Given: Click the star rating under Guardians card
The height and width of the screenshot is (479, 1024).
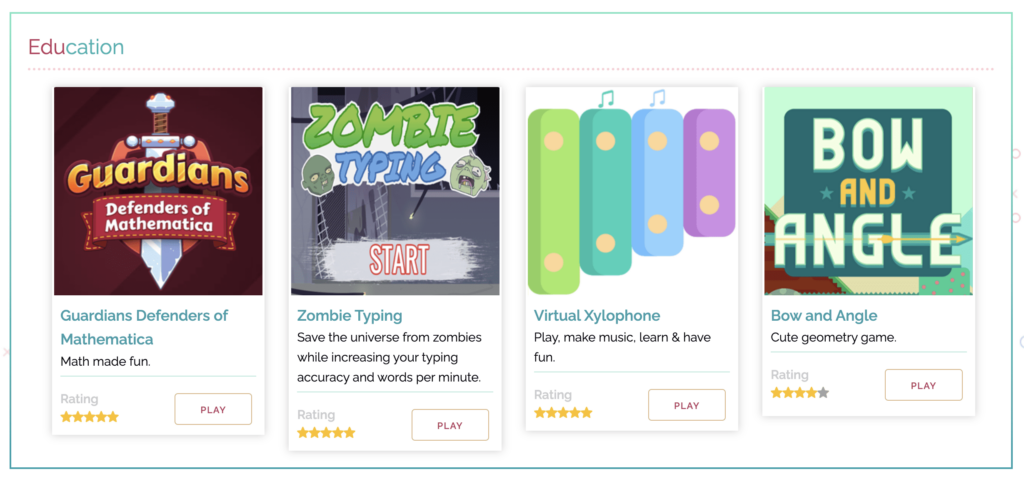Looking at the screenshot, I should click(89, 417).
